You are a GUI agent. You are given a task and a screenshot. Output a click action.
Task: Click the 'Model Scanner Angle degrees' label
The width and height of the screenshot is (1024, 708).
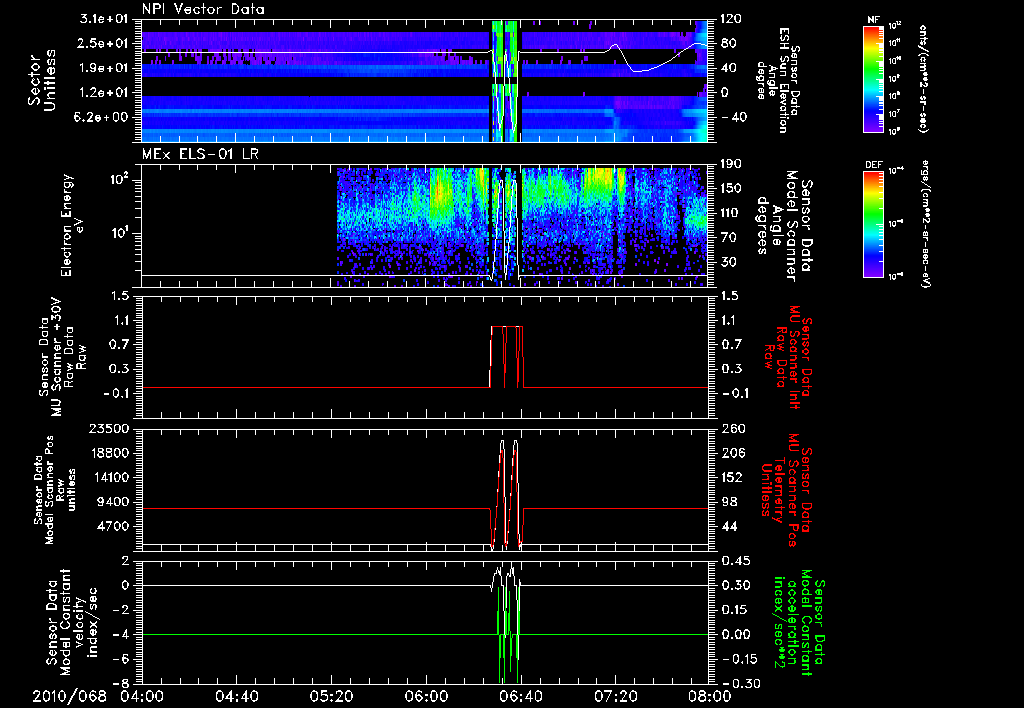coord(784,225)
